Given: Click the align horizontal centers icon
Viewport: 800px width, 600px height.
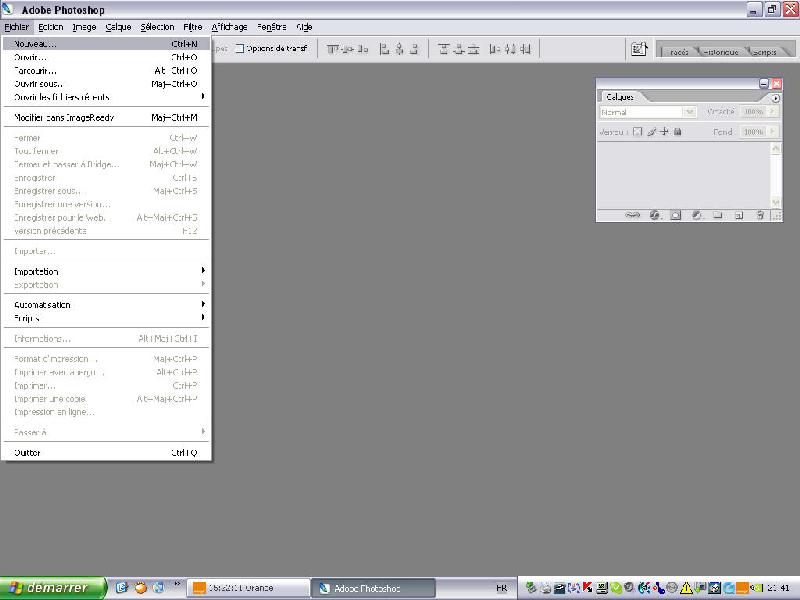Looking at the screenshot, I should 399,49.
